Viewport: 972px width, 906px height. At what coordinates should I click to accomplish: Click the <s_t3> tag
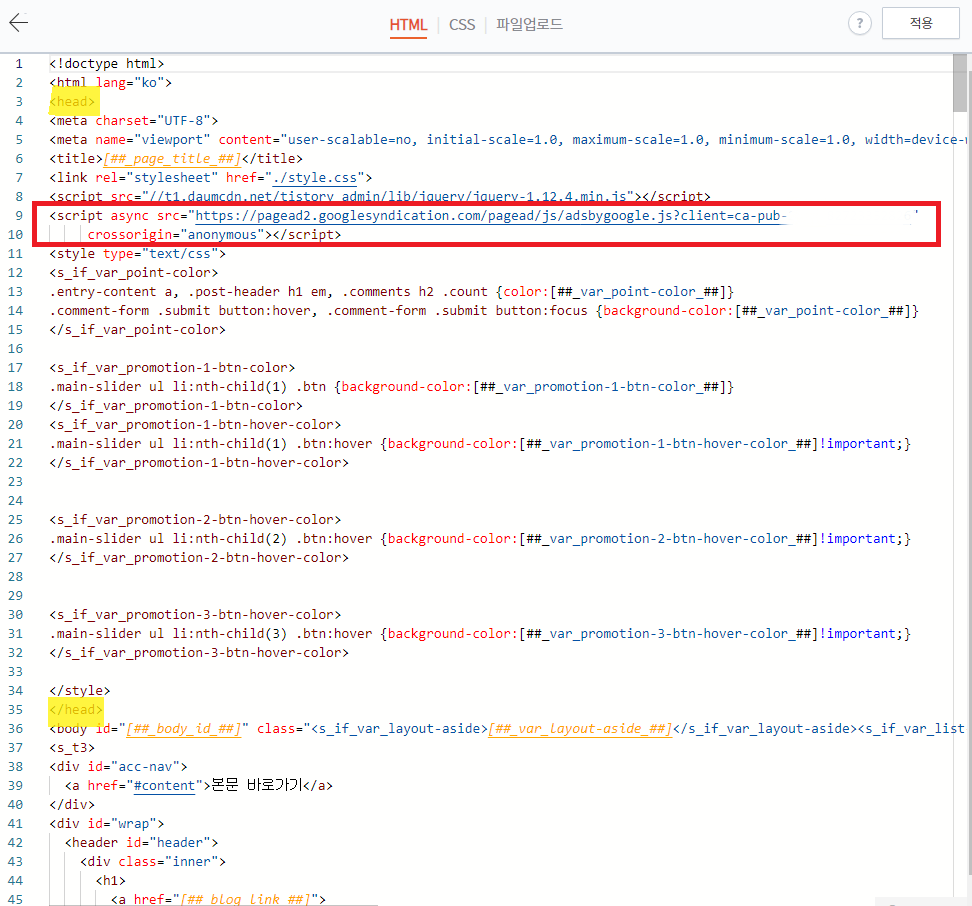point(73,748)
